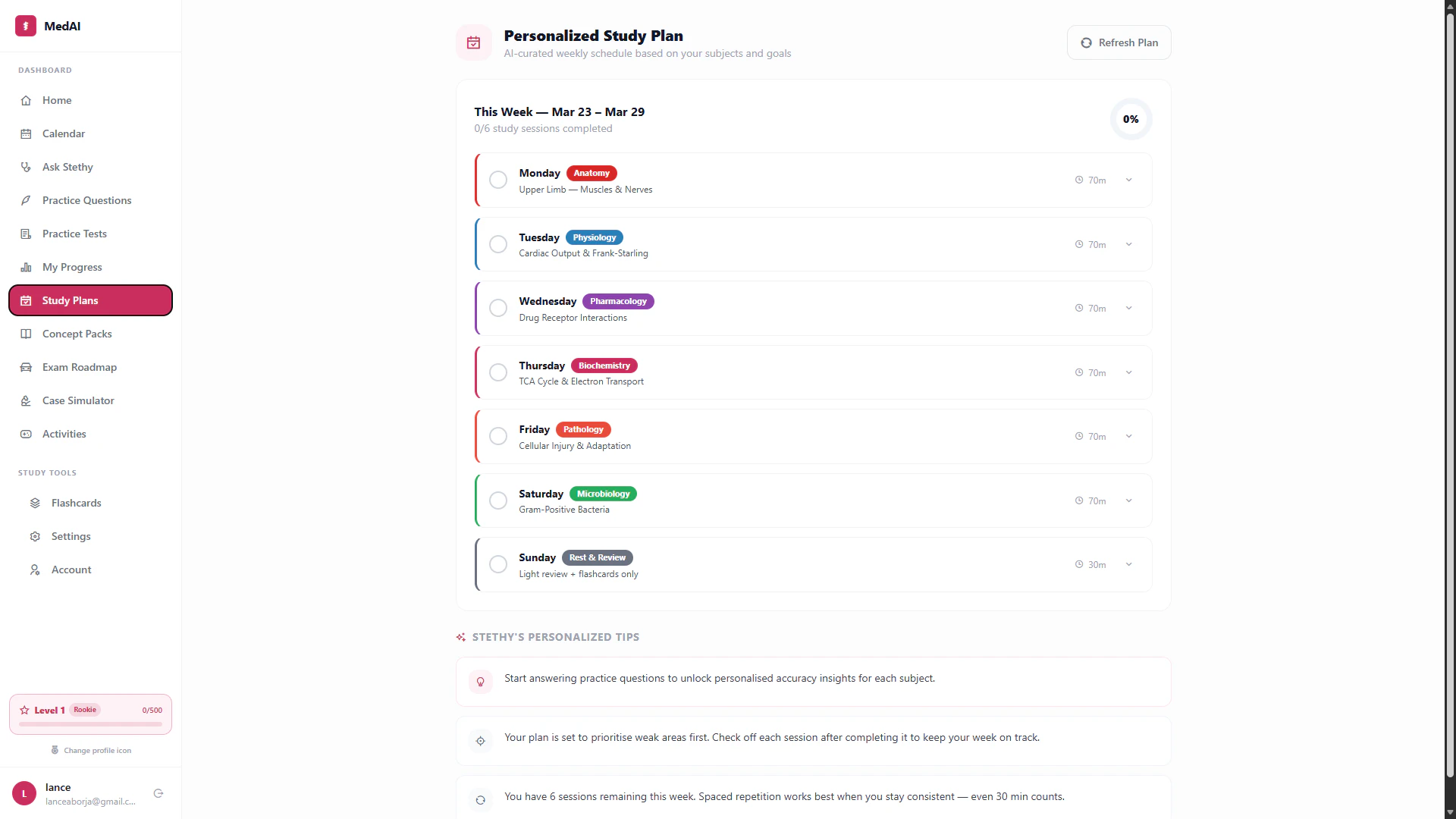
Task: Click the Exam Roadmap car icon
Action: (26, 367)
